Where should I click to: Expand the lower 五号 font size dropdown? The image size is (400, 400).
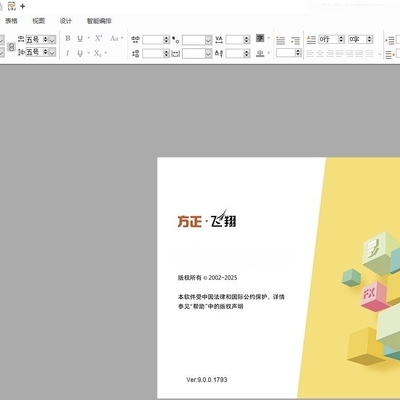point(52,52)
